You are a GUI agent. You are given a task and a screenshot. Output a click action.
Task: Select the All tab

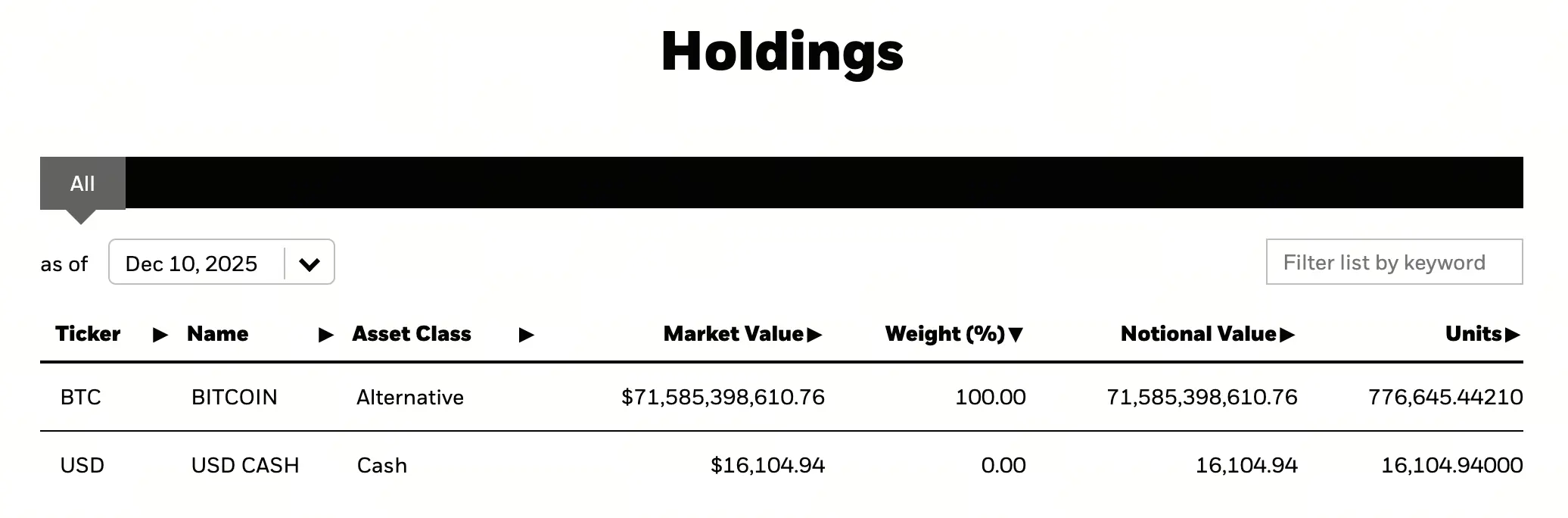click(x=82, y=183)
